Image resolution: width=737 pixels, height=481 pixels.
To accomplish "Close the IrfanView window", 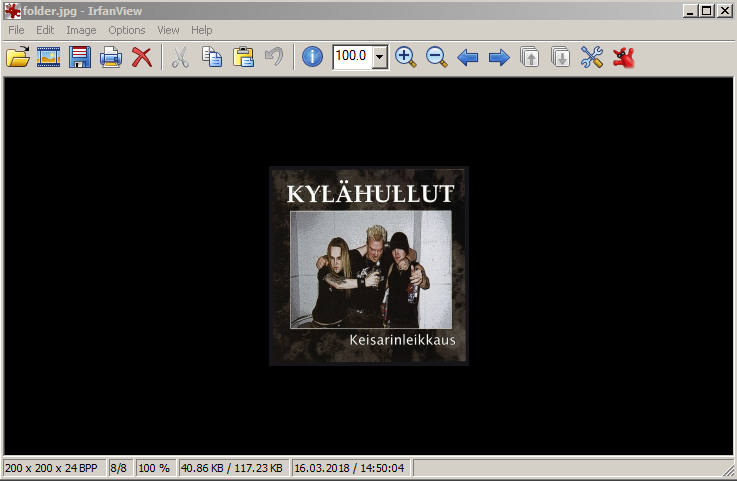I will point(724,11).
